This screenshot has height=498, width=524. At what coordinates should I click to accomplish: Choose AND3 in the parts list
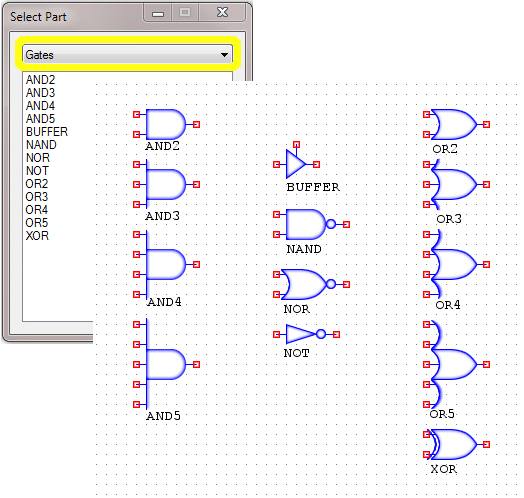(40, 93)
